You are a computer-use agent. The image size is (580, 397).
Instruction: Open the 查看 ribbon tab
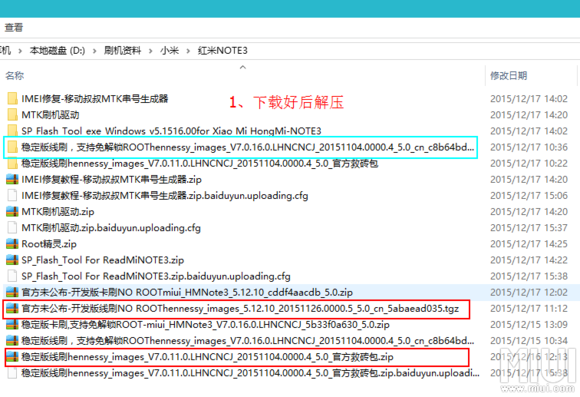(14, 27)
